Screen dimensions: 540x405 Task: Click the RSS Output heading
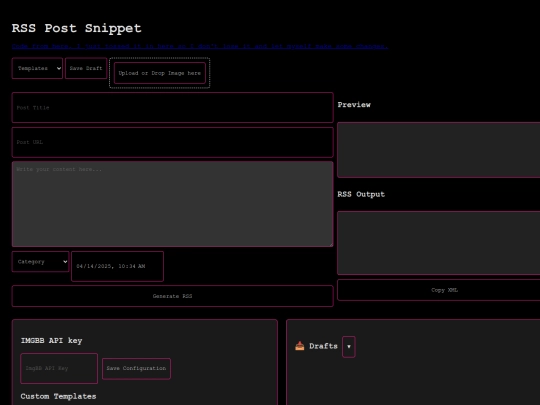(x=361, y=194)
